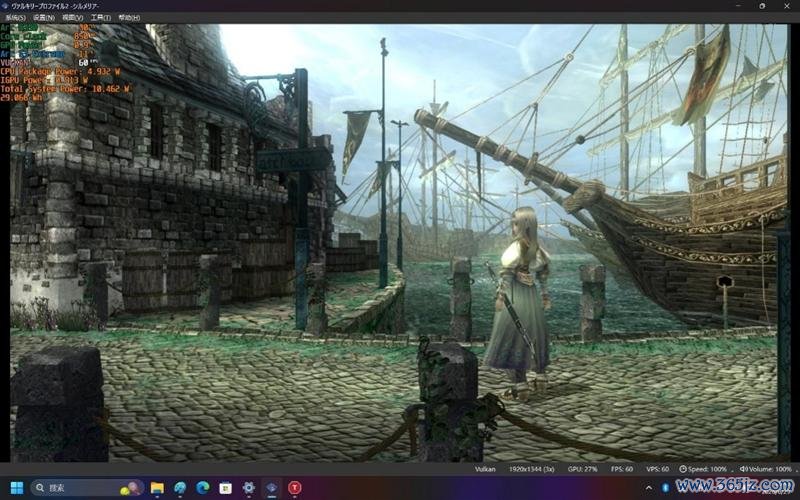Open Microsoft Store from the taskbar

pyautogui.click(x=226, y=488)
